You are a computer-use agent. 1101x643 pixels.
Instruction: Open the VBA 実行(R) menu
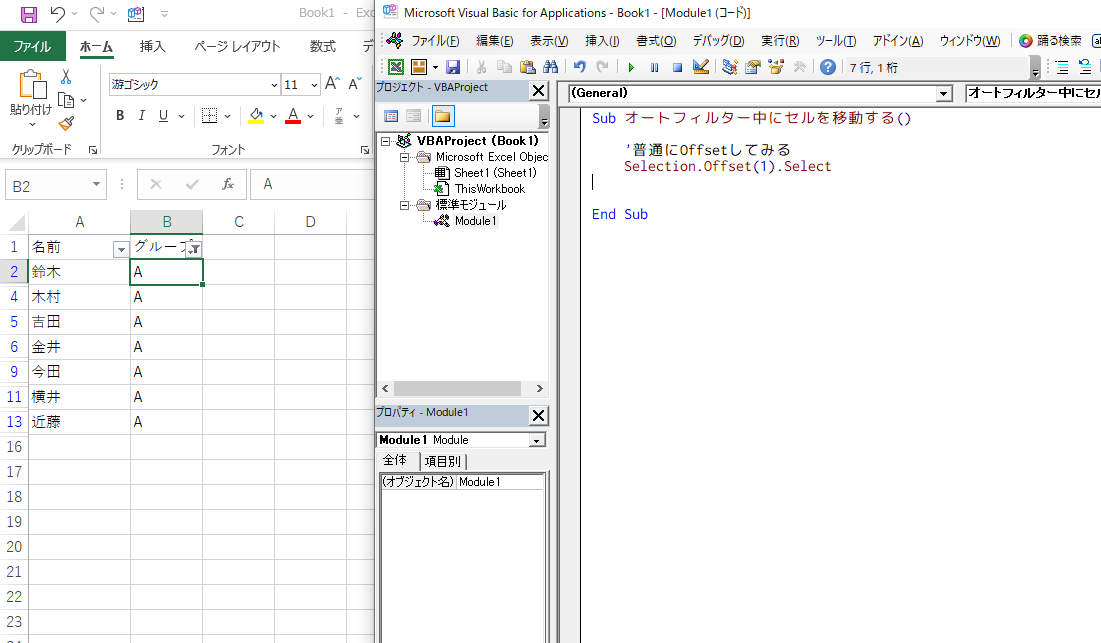coord(780,41)
